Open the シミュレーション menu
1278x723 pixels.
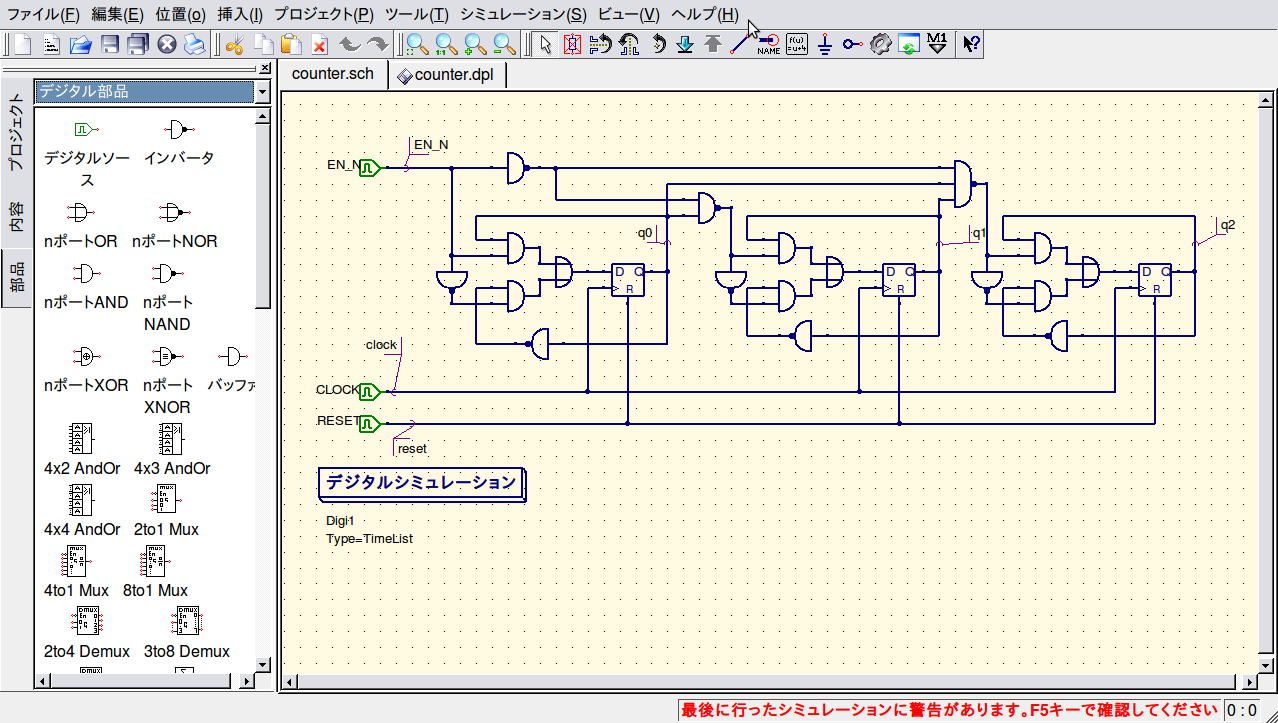tap(523, 14)
